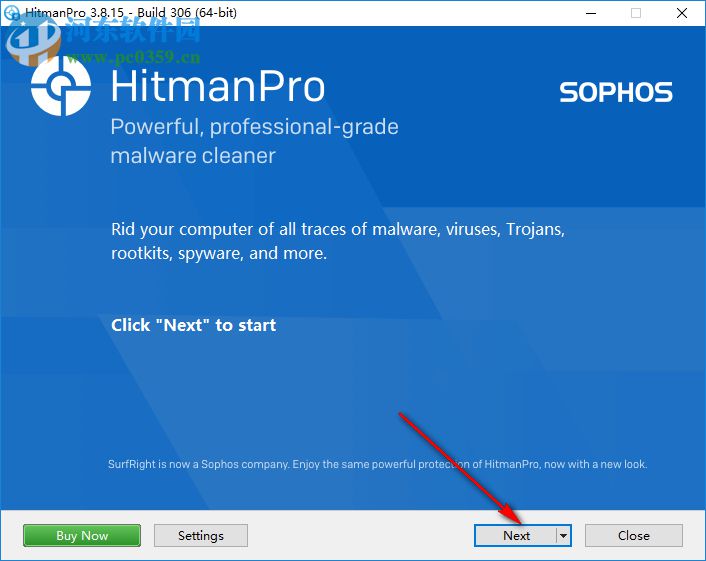Click the HitmanPro crosshair logo icon
This screenshot has width=706, height=561.
click(x=61, y=86)
